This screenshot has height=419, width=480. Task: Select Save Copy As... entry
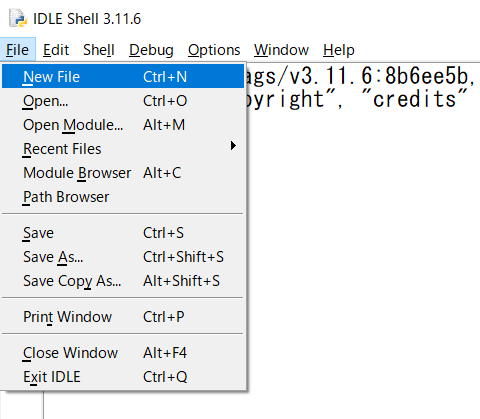123,281
